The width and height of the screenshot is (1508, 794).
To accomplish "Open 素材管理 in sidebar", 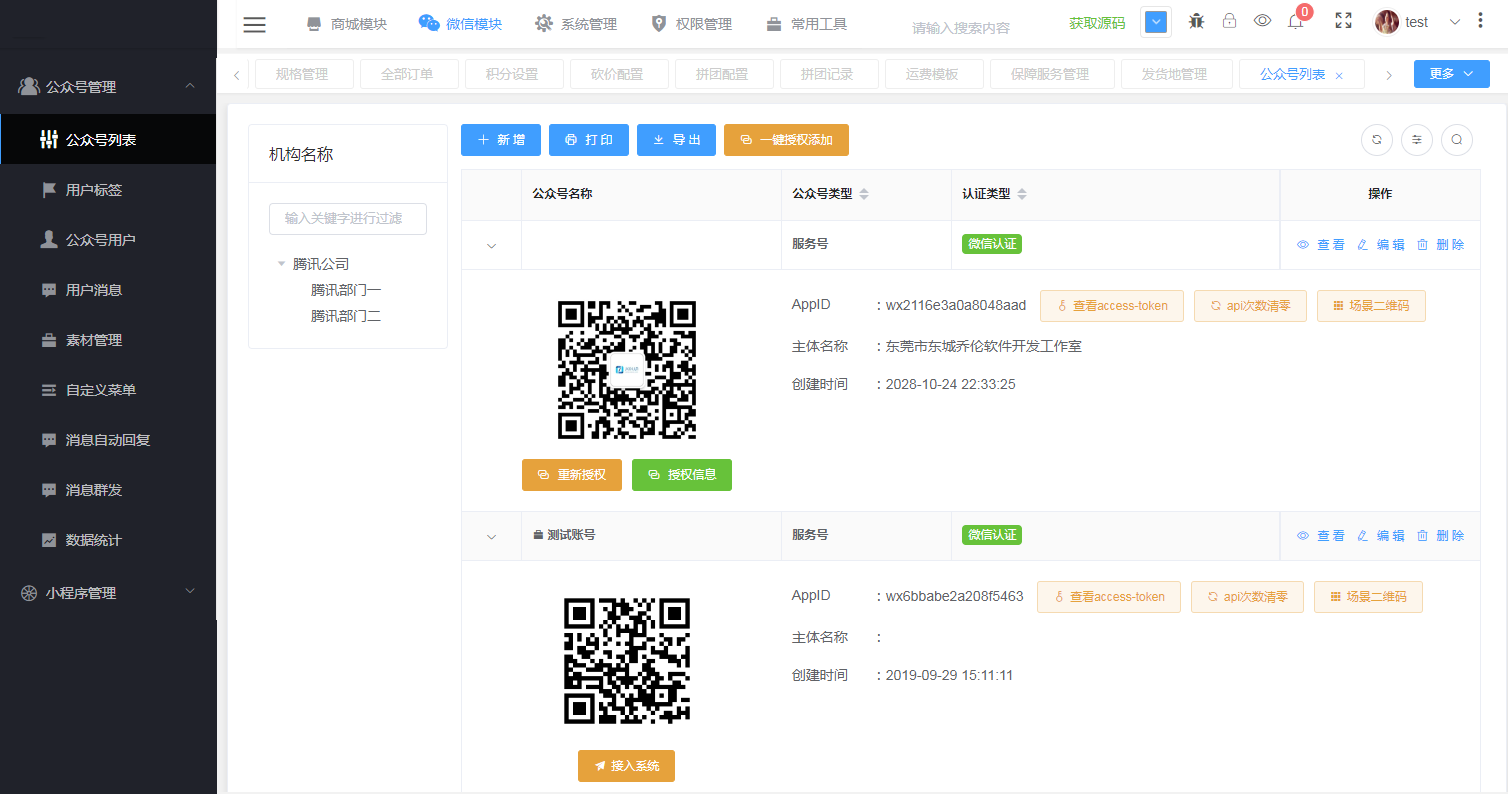I will click(x=108, y=340).
